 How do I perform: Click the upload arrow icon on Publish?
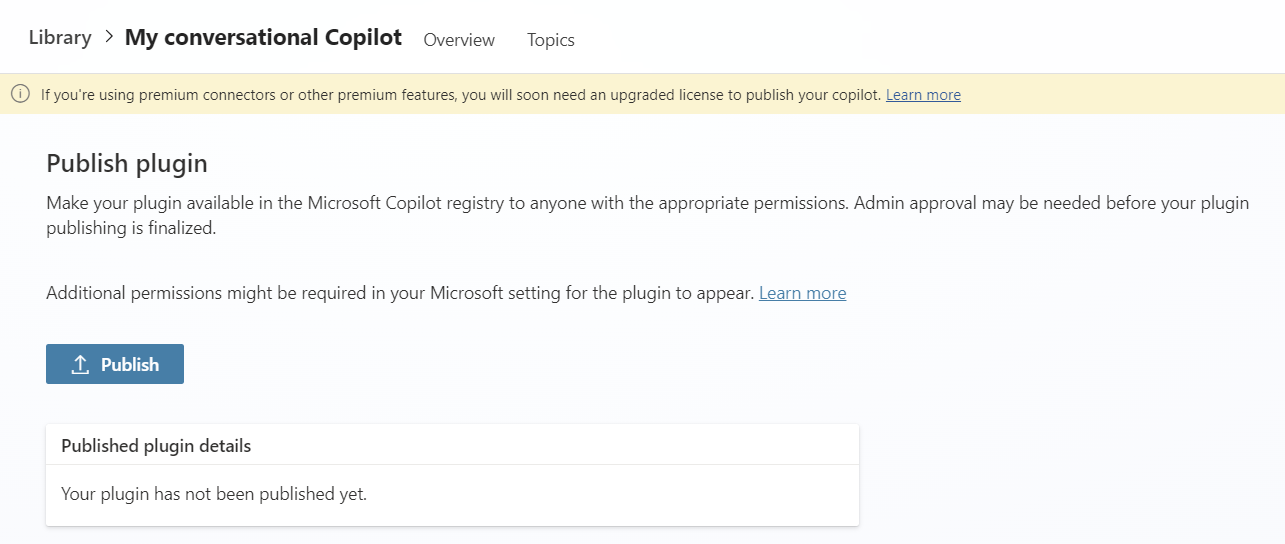pos(81,365)
